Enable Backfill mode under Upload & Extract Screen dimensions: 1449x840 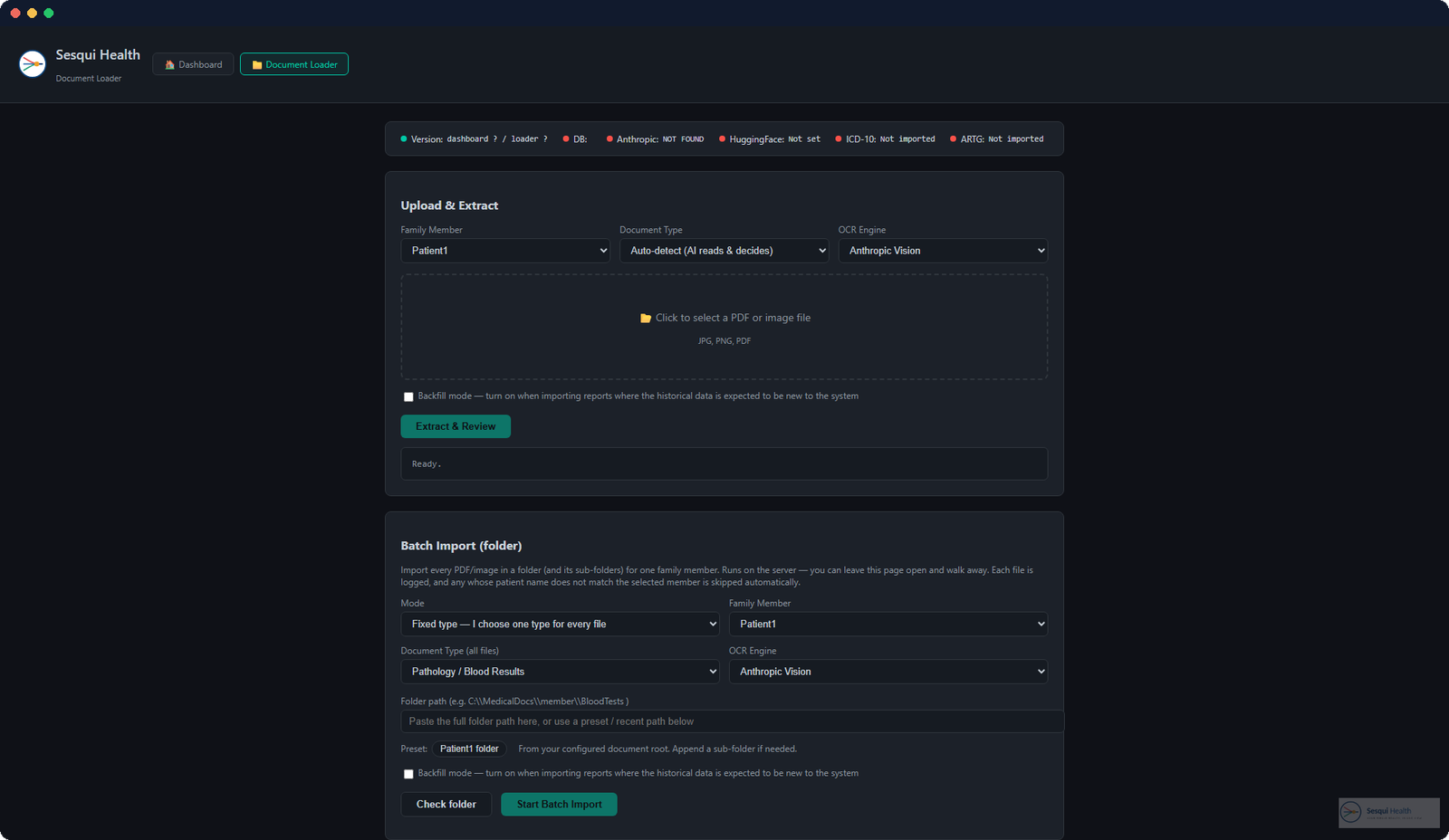(x=408, y=396)
